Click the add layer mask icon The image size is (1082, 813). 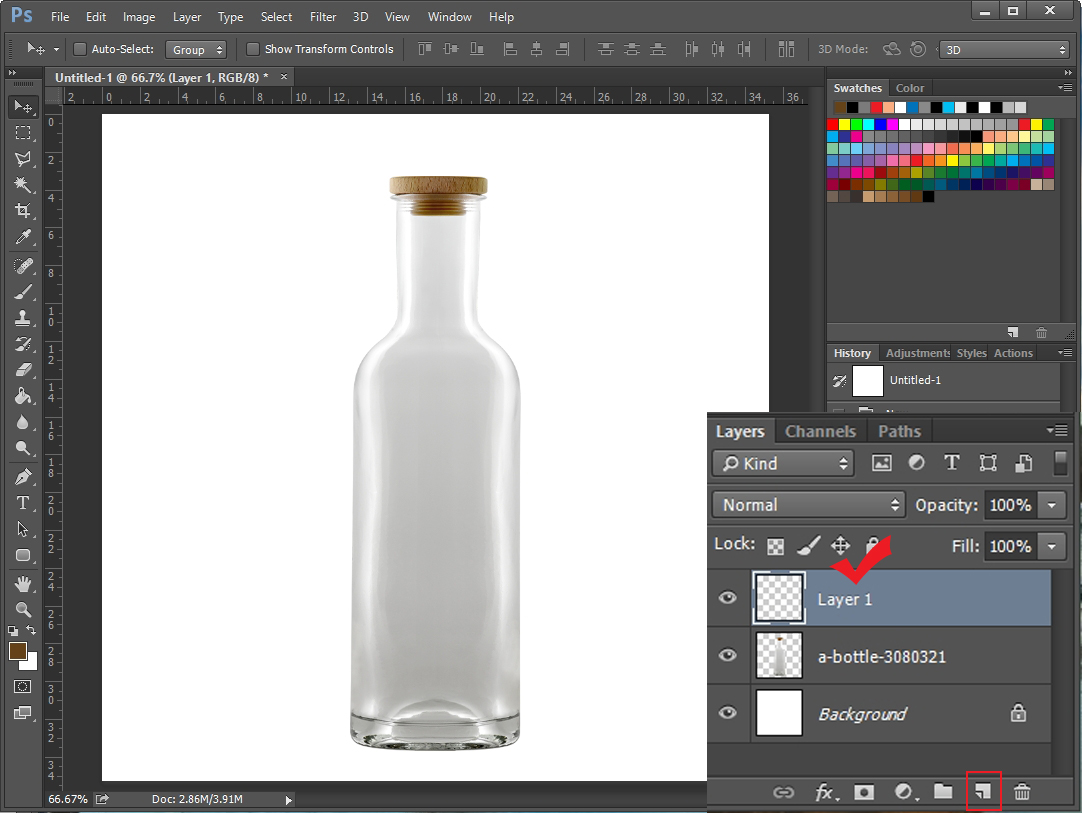coord(864,792)
